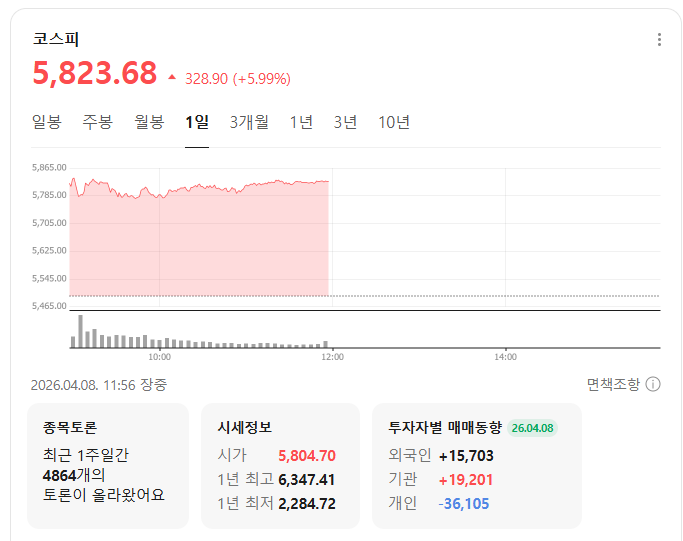Switch to the 3년 chart period

(x=345, y=123)
